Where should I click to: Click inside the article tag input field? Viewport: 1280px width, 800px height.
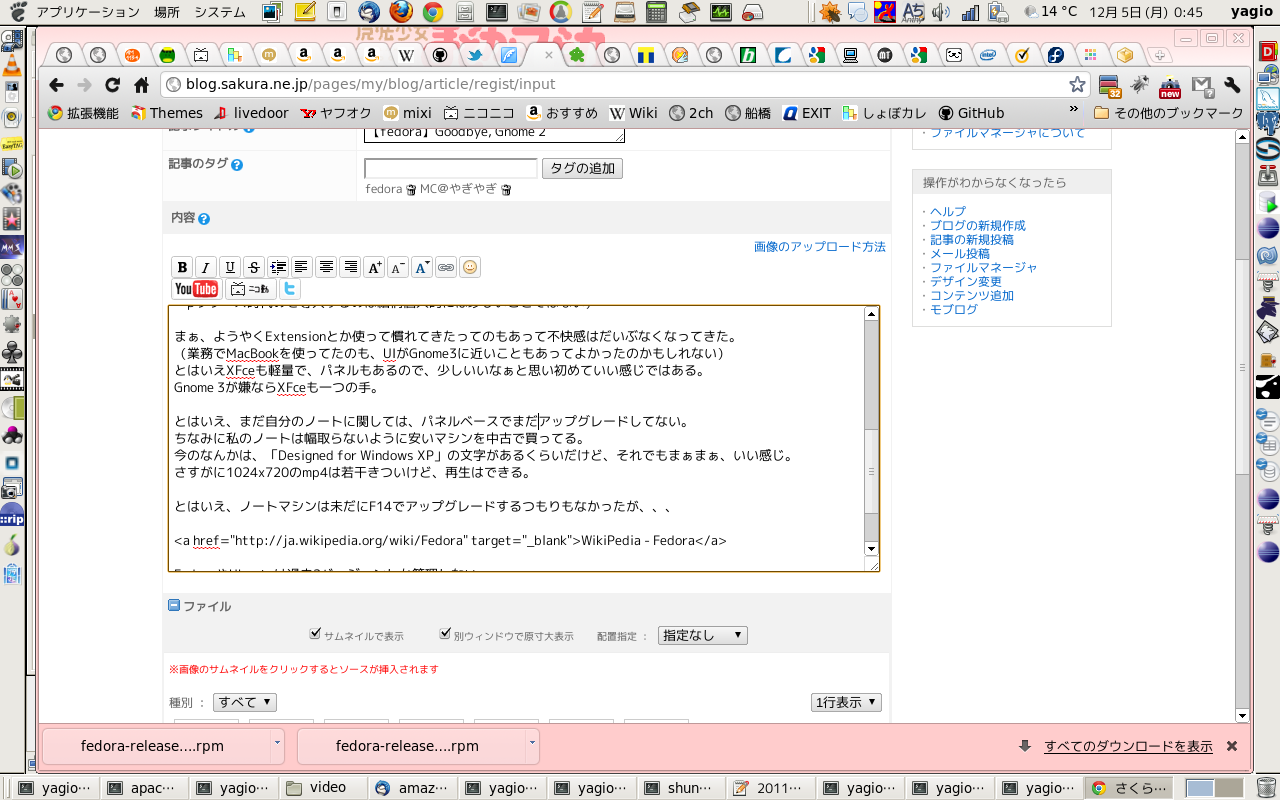450,168
